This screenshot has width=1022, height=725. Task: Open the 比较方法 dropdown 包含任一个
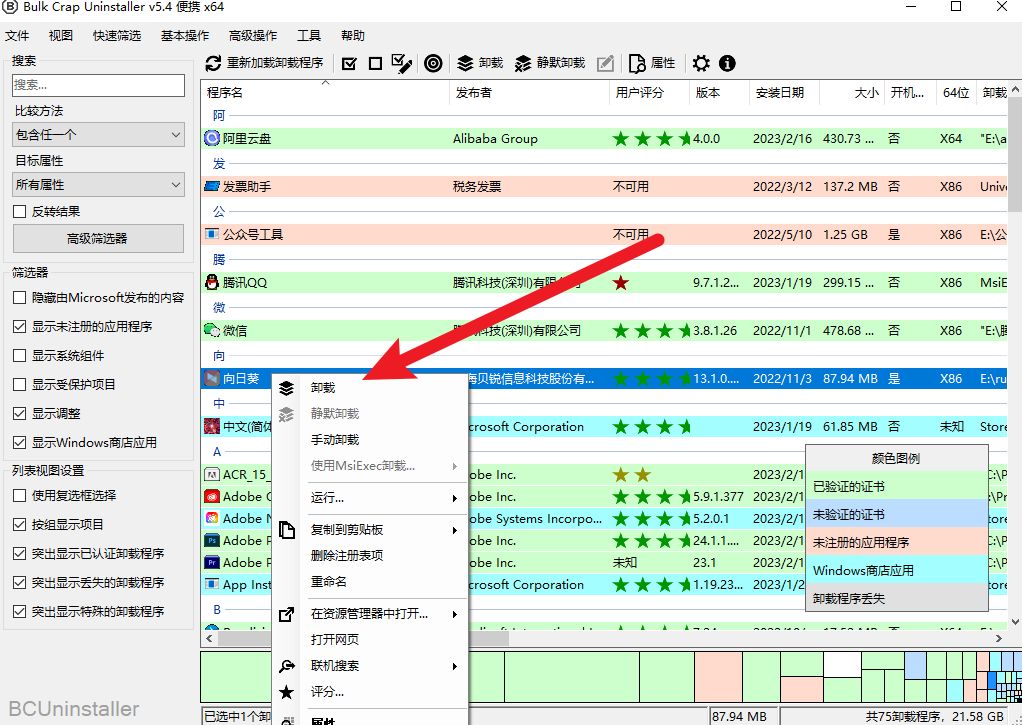(98, 135)
